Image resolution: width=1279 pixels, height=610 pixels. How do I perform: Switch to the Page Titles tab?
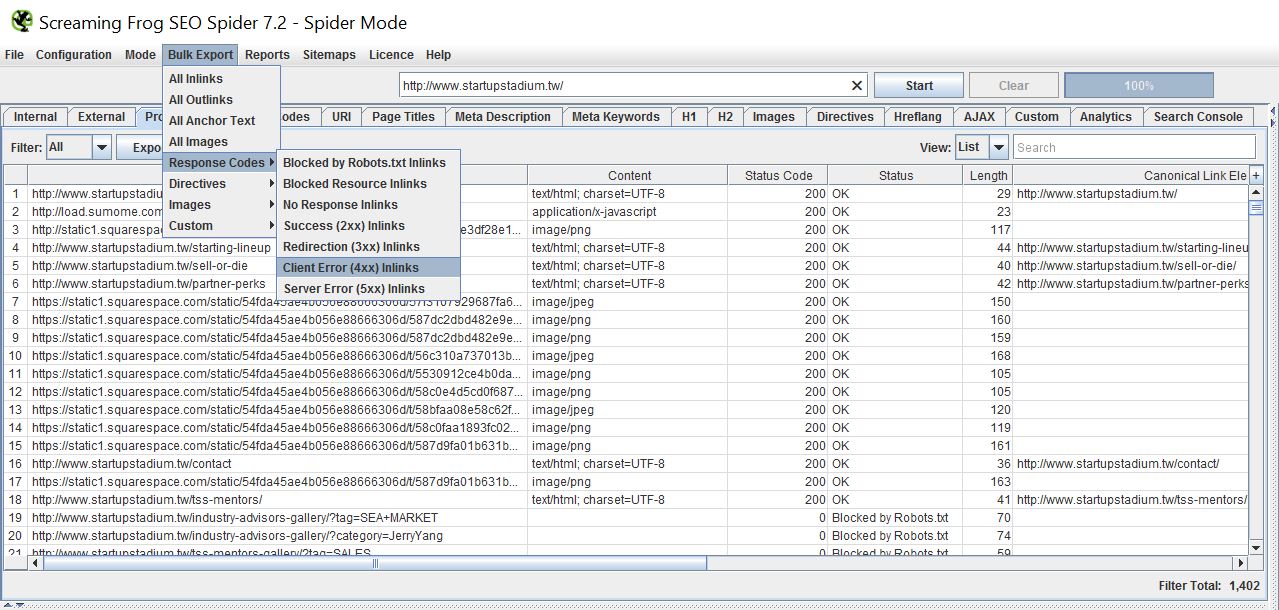pos(403,117)
